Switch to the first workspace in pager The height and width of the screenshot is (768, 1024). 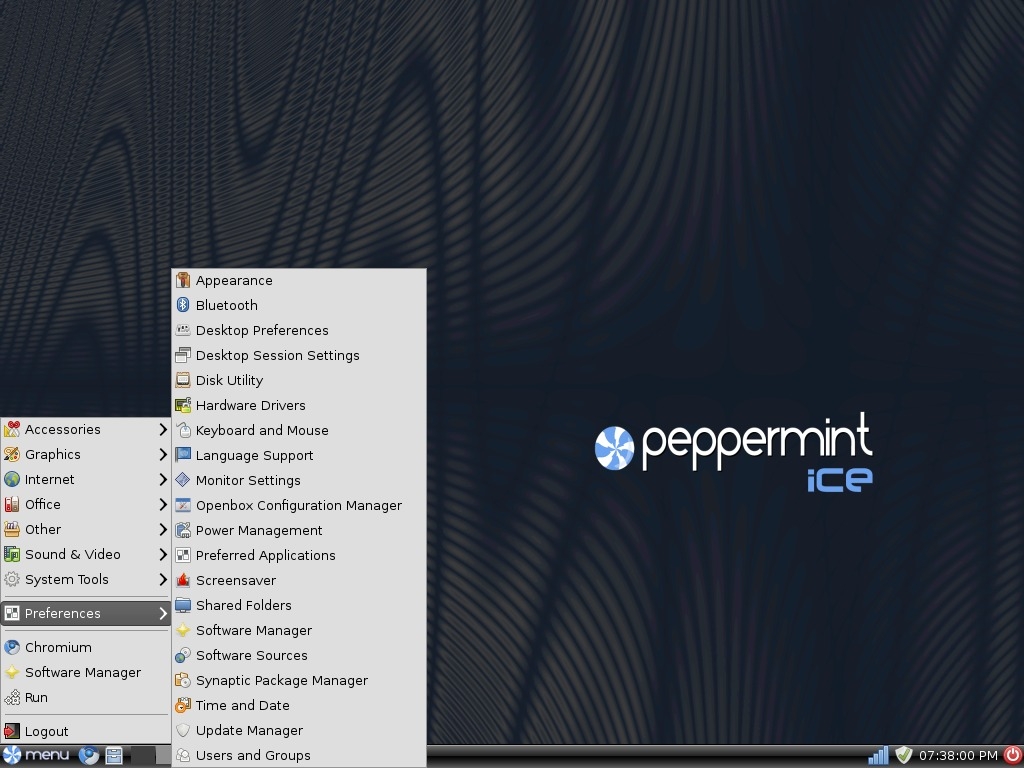(x=142, y=756)
